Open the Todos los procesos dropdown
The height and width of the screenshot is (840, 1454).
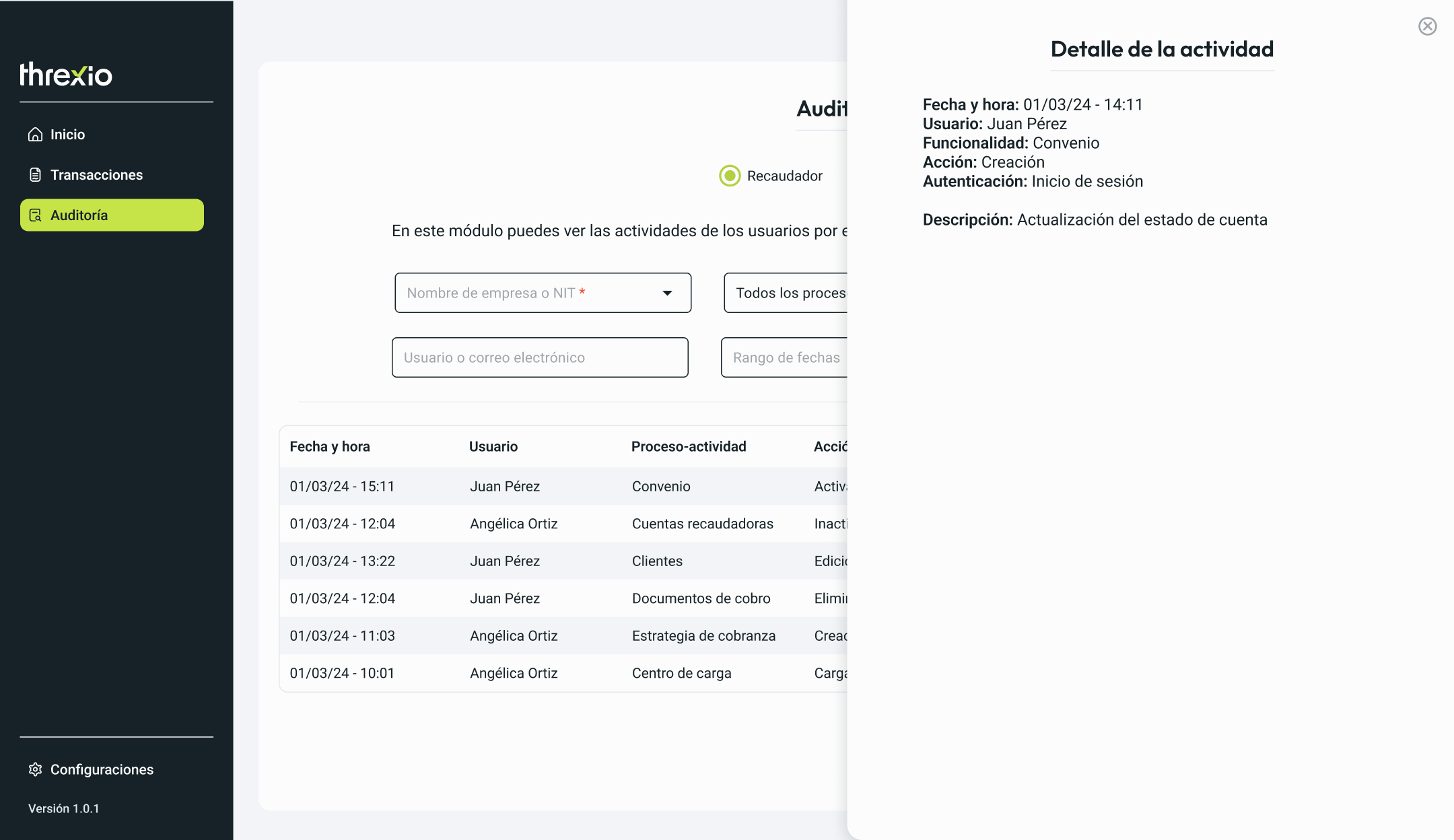tap(786, 293)
